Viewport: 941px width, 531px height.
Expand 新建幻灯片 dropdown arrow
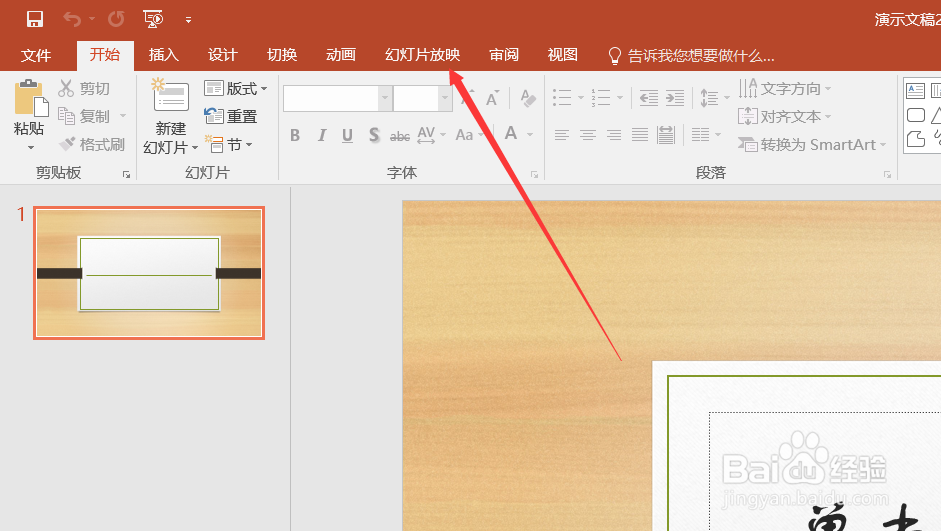194,148
